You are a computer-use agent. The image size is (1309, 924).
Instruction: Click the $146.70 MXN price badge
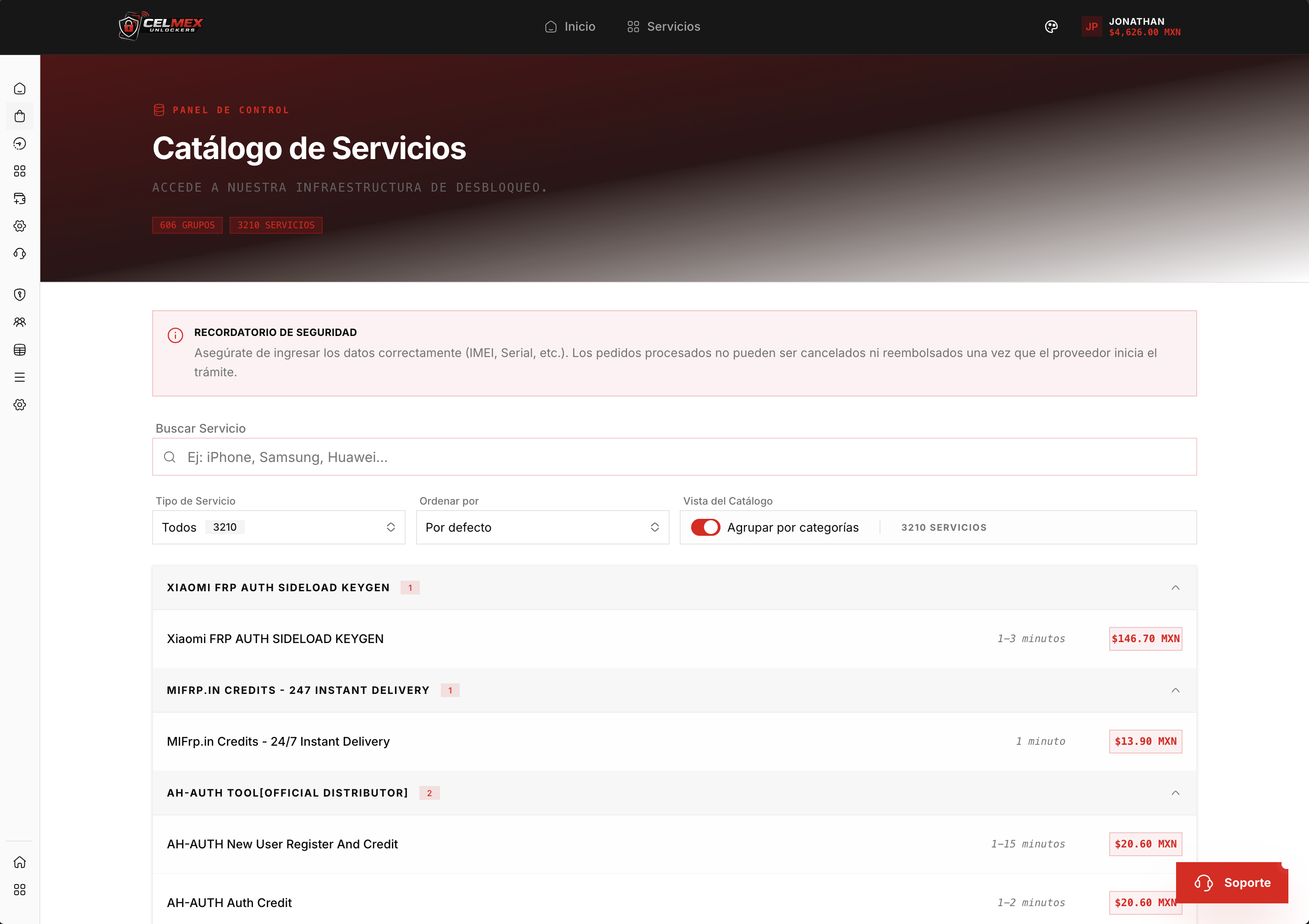pos(1145,638)
